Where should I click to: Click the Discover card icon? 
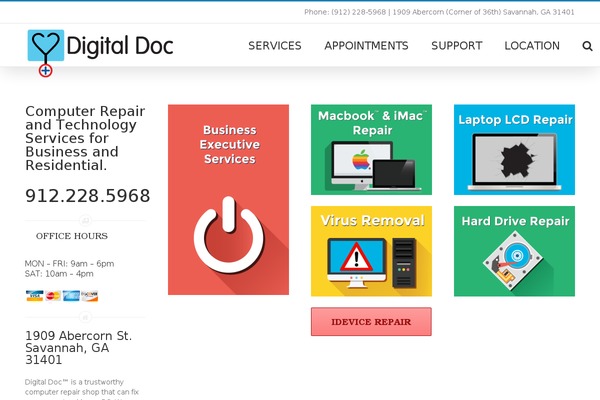tap(90, 296)
